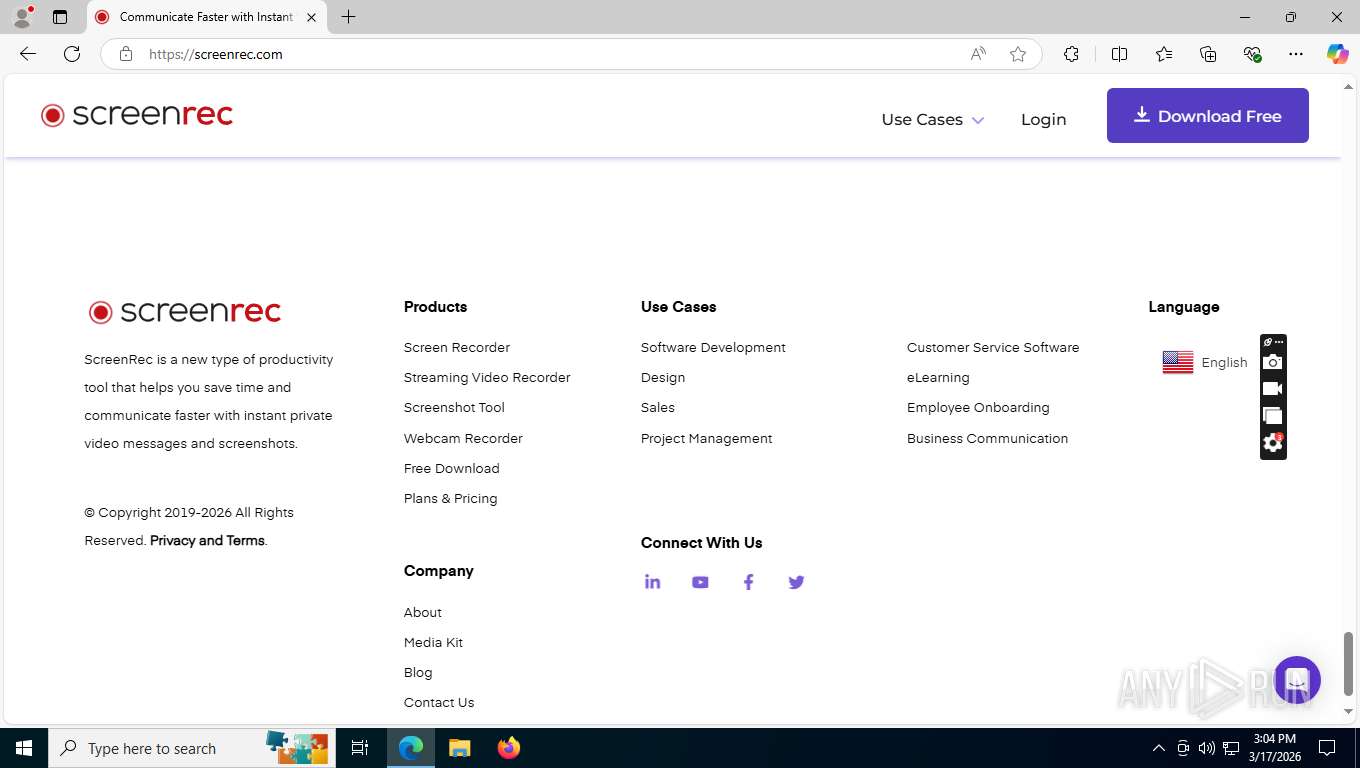Expand the Use Cases dropdown
The height and width of the screenshot is (768, 1360).
932,119
